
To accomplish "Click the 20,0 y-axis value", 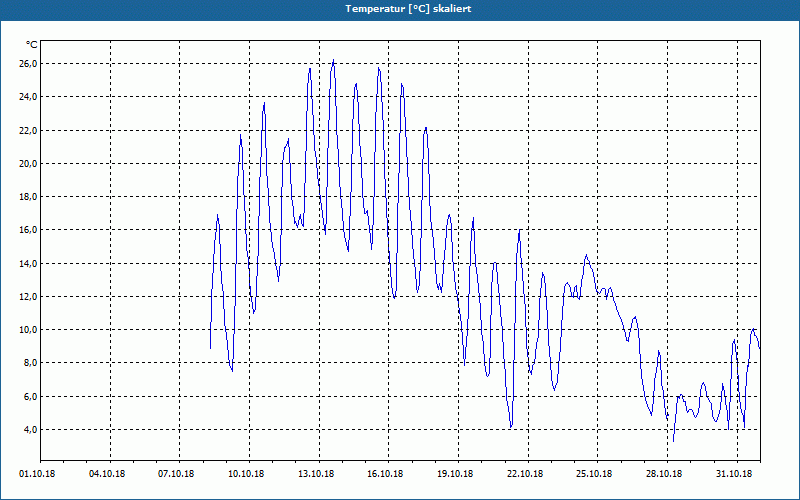I will (28, 164).
